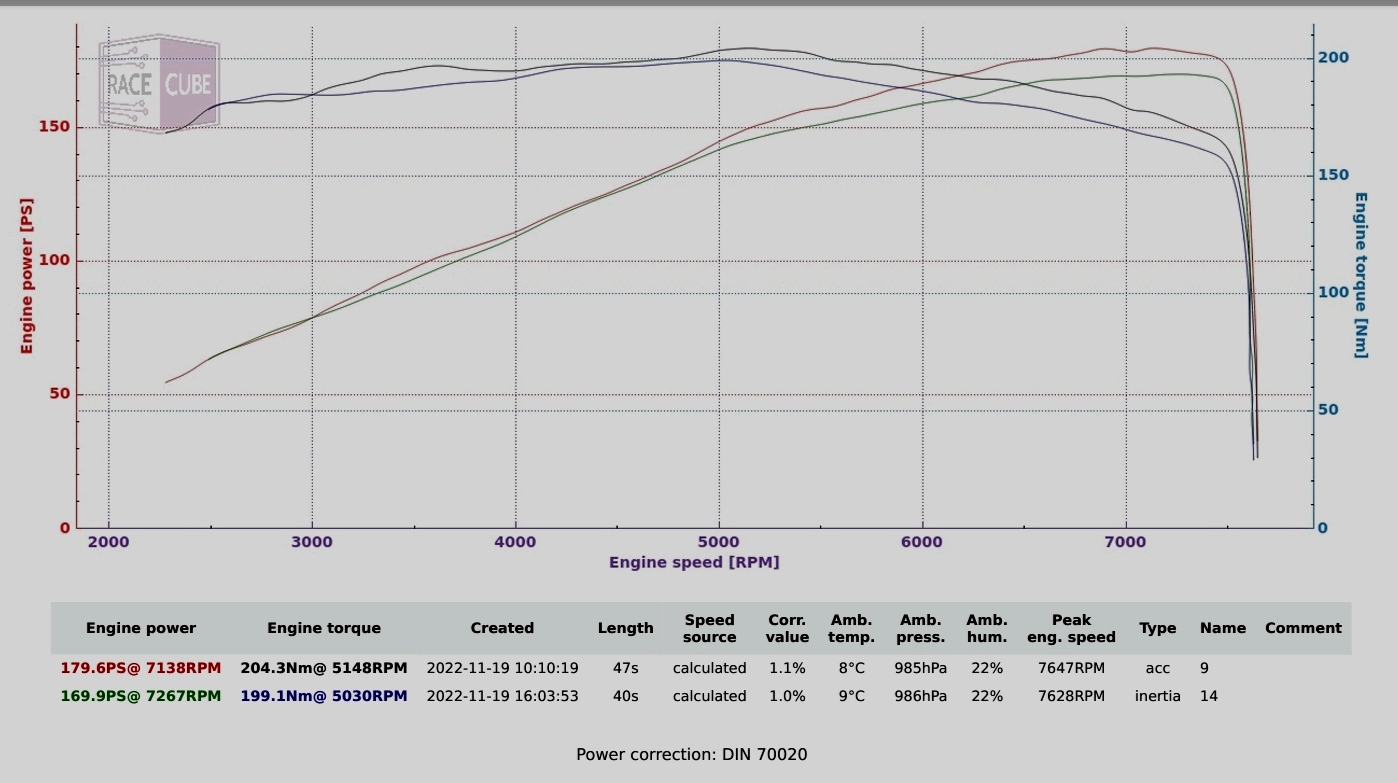Click the 'Engine torque [Nm]' axis label
This screenshot has height=783, width=1398.
click(x=1360, y=275)
